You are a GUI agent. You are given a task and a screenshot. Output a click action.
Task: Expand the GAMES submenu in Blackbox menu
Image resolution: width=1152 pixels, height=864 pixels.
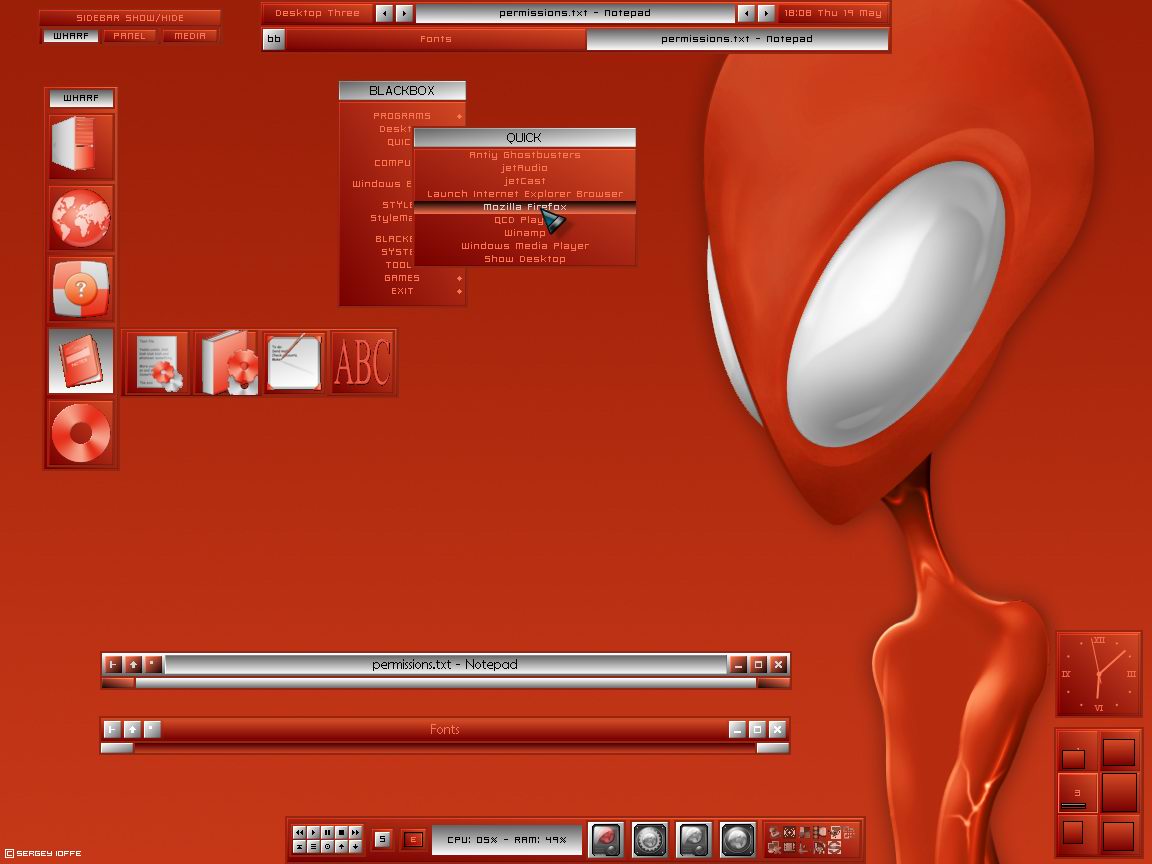(x=402, y=277)
